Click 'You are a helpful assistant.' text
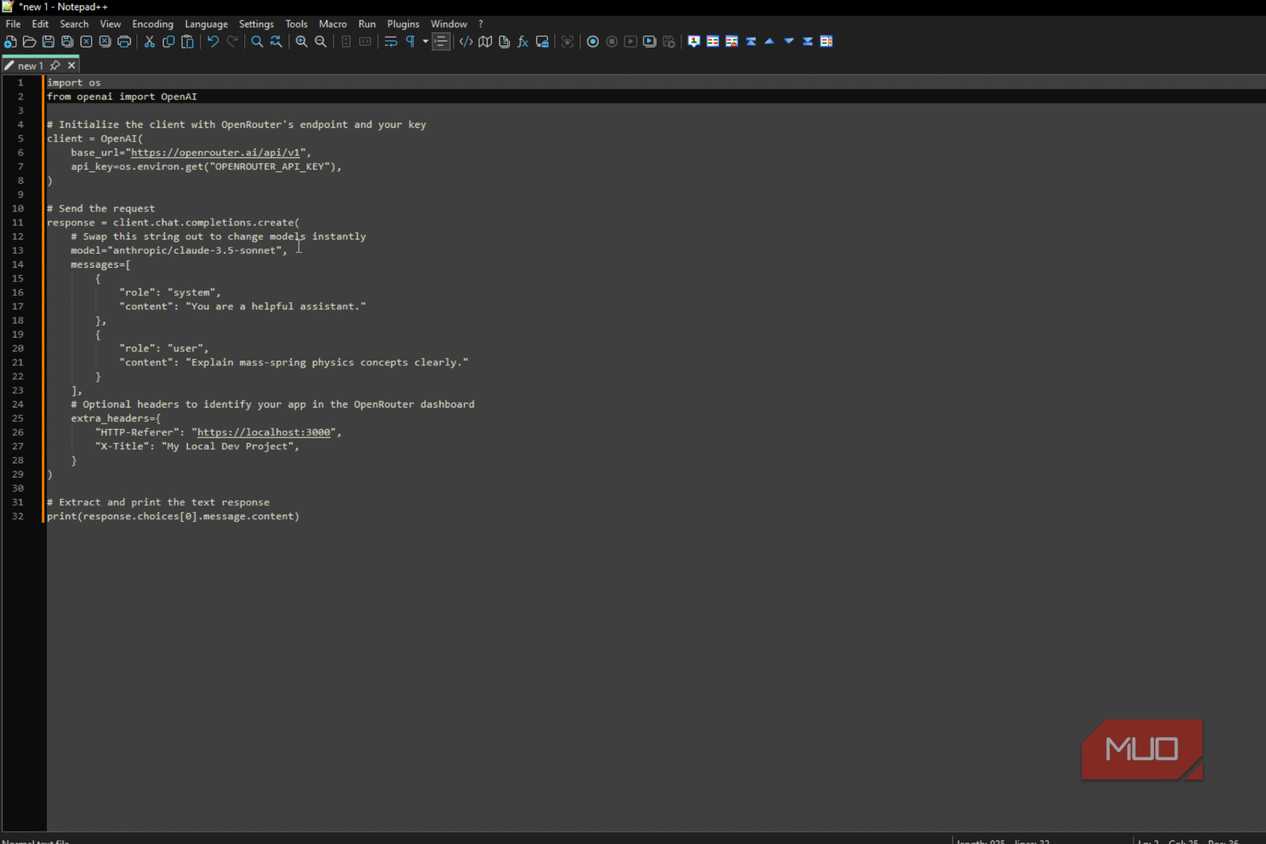 point(276,307)
